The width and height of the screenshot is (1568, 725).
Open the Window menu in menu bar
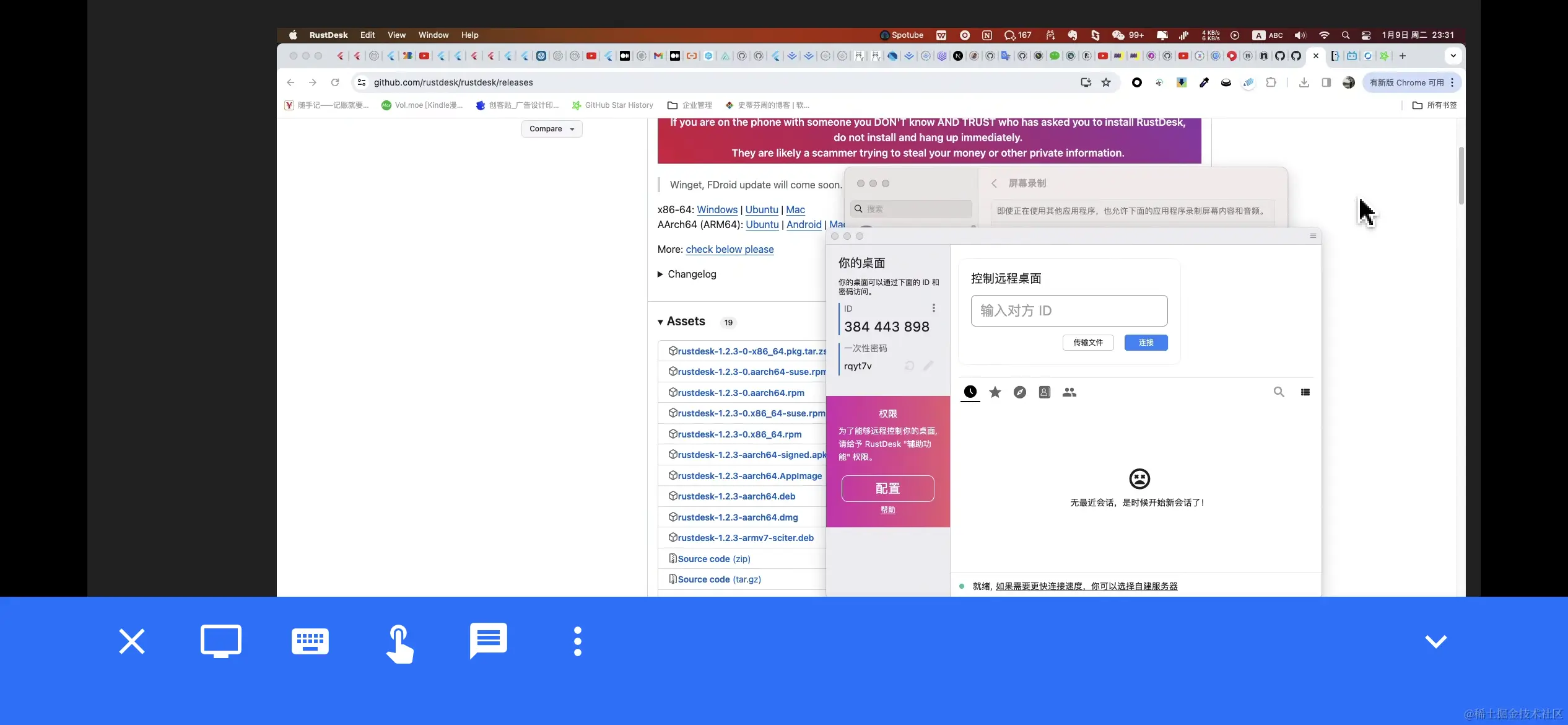pyautogui.click(x=433, y=35)
